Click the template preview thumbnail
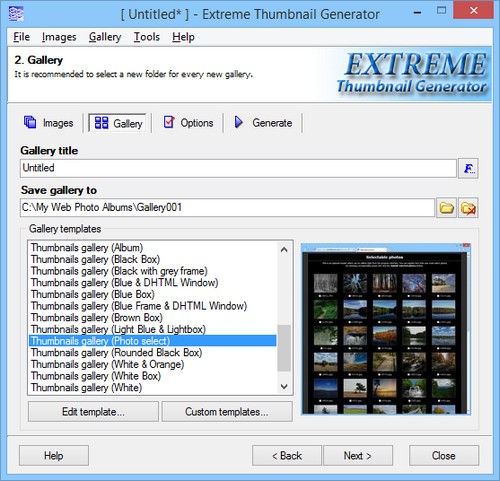The height and width of the screenshot is (481, 500). tap(386, 329)
